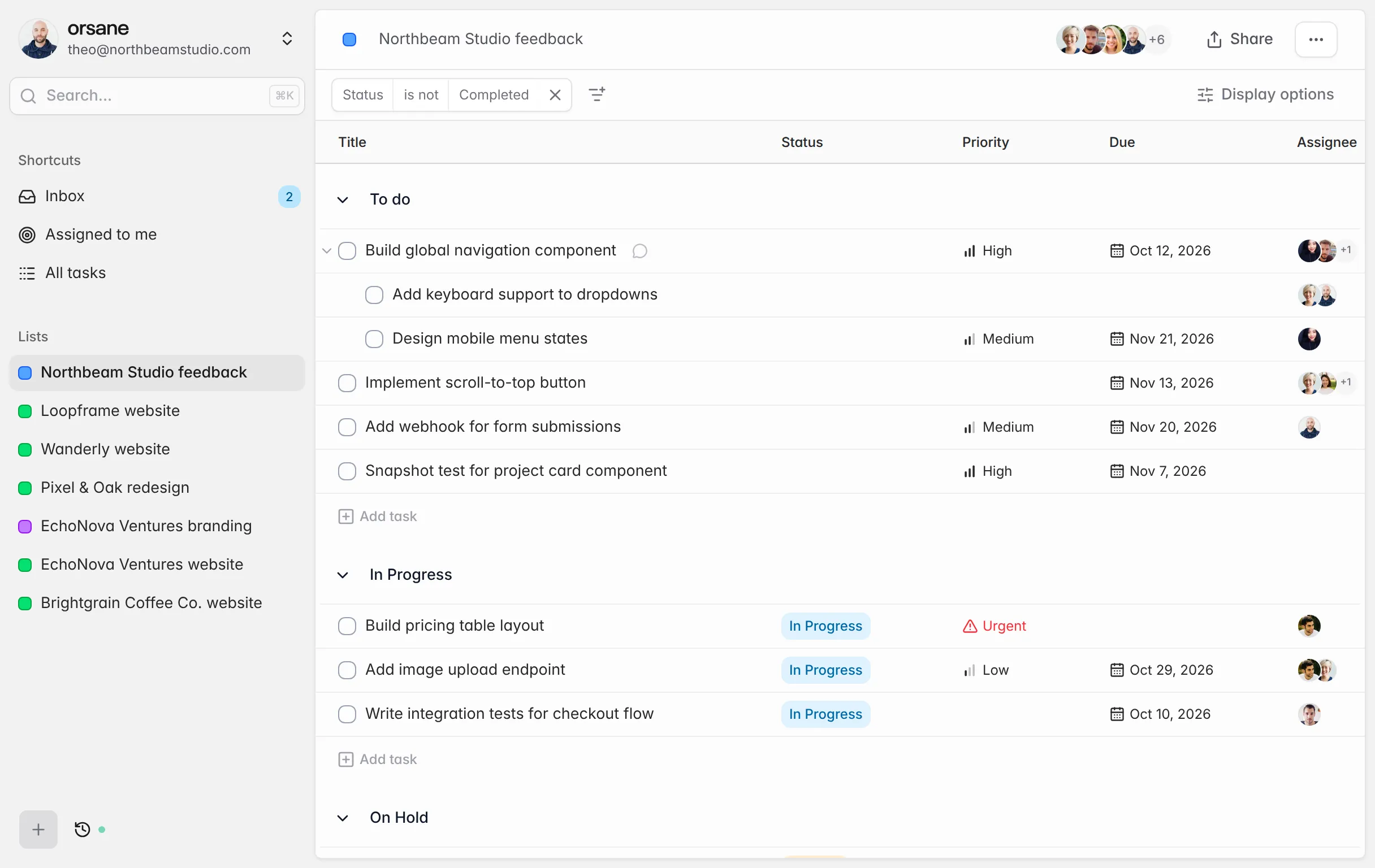The height and width of the screenshot is (868, 1375).
Task: Click assignee avatar of Write integration tests
Action: [x=1309, y=714]
